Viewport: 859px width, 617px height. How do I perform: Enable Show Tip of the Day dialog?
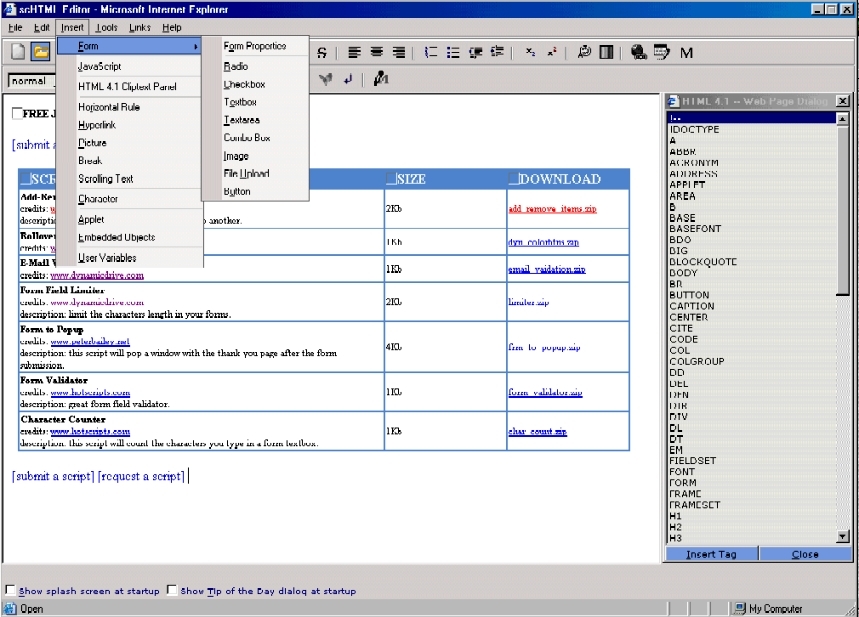tap(171, 590)
